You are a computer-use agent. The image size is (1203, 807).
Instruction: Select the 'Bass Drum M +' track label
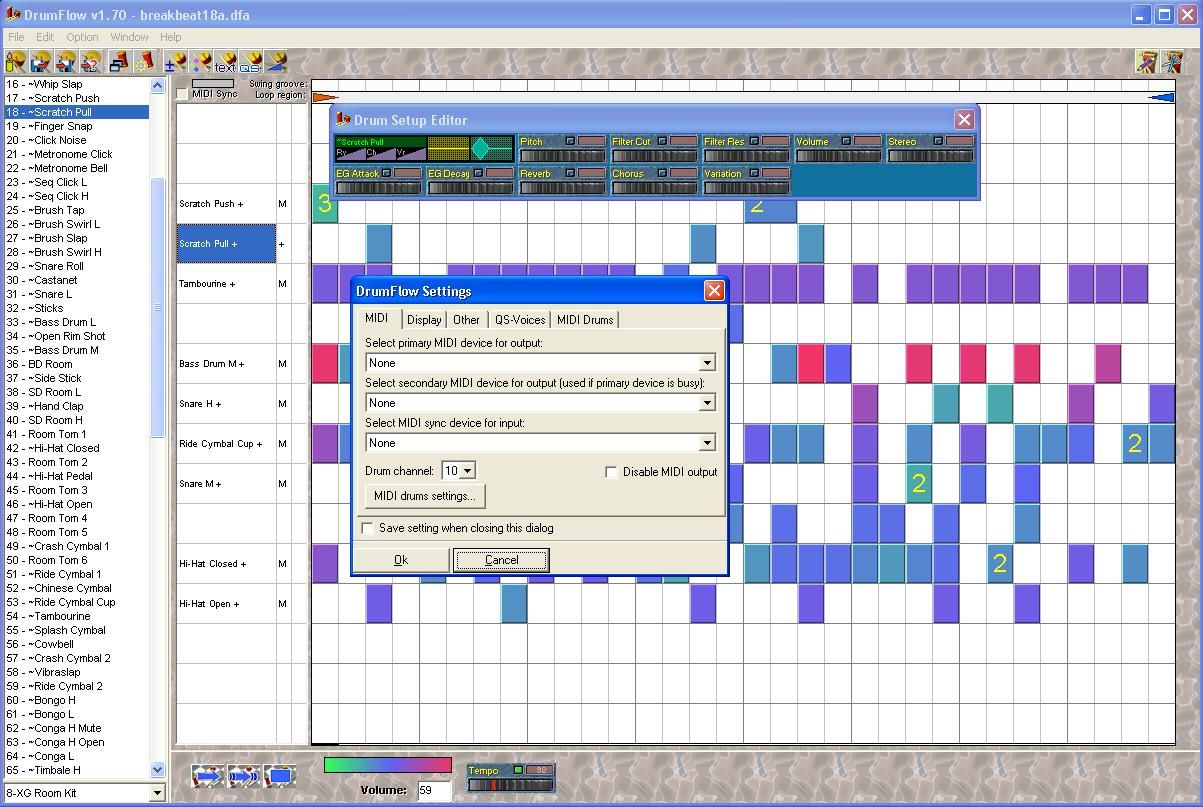coord(226,364)
